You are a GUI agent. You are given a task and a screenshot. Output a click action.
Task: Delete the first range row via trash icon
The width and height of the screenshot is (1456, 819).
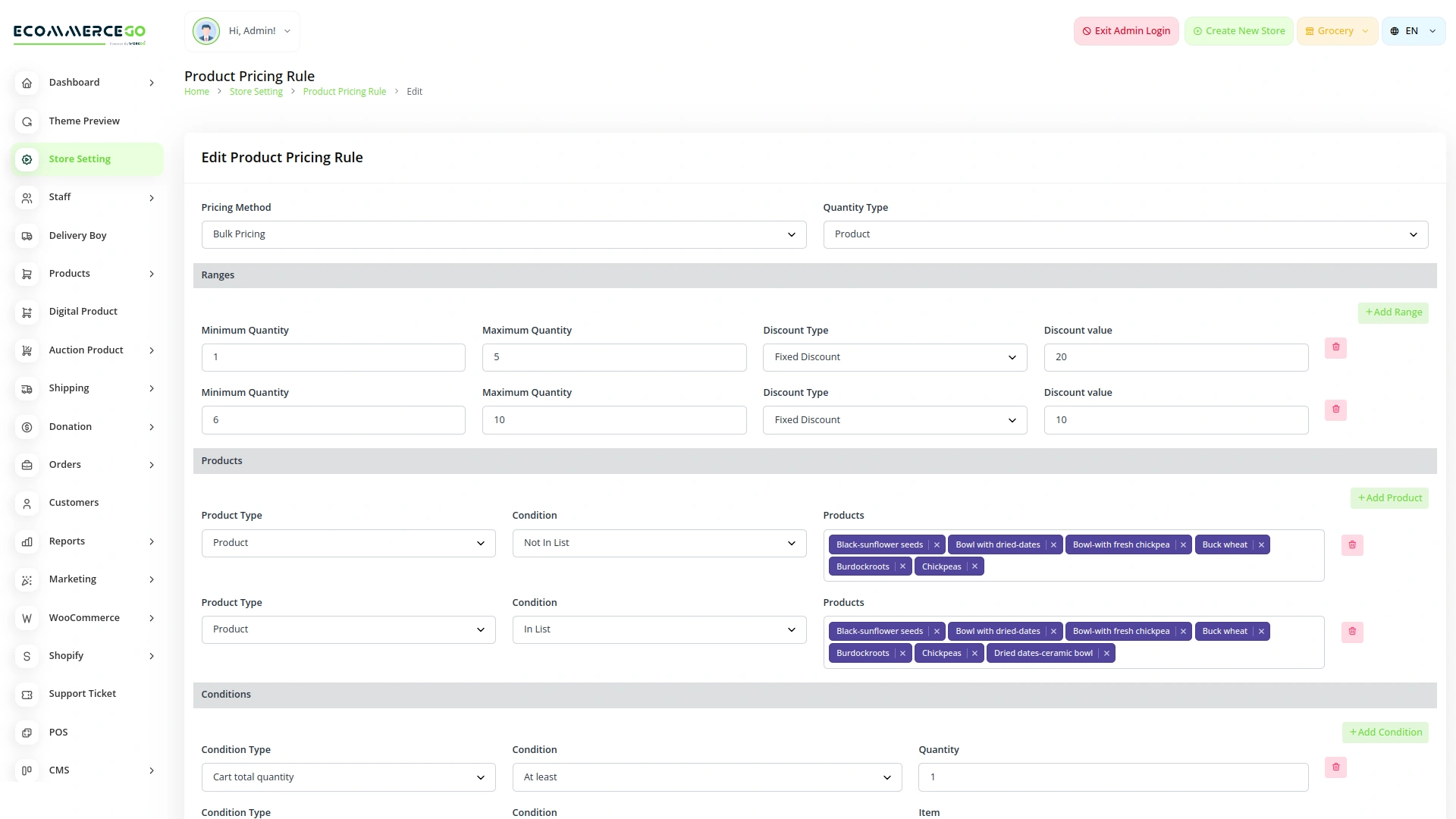tap(1336, 347)
